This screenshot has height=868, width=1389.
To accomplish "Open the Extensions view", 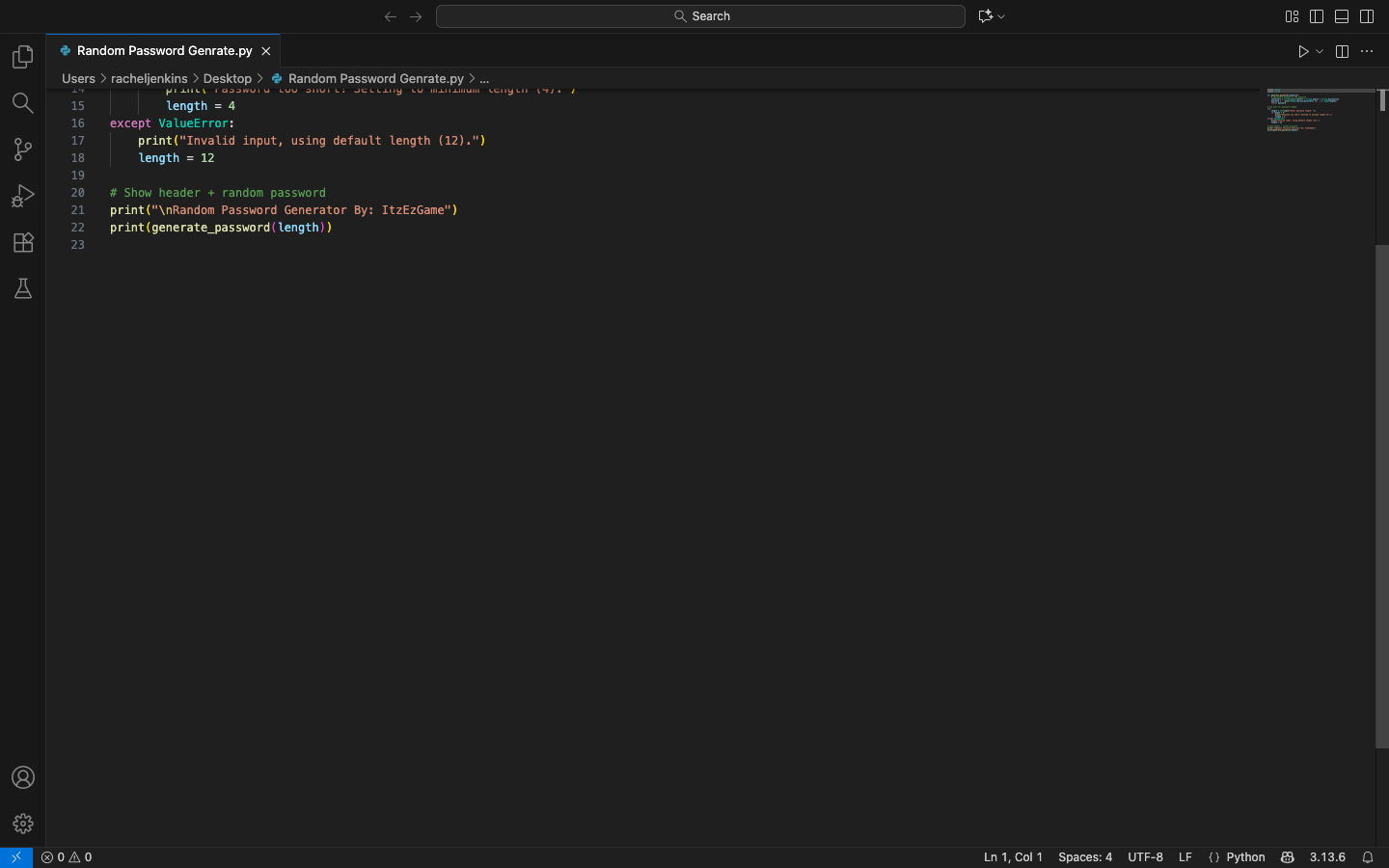I will (23, 242).
